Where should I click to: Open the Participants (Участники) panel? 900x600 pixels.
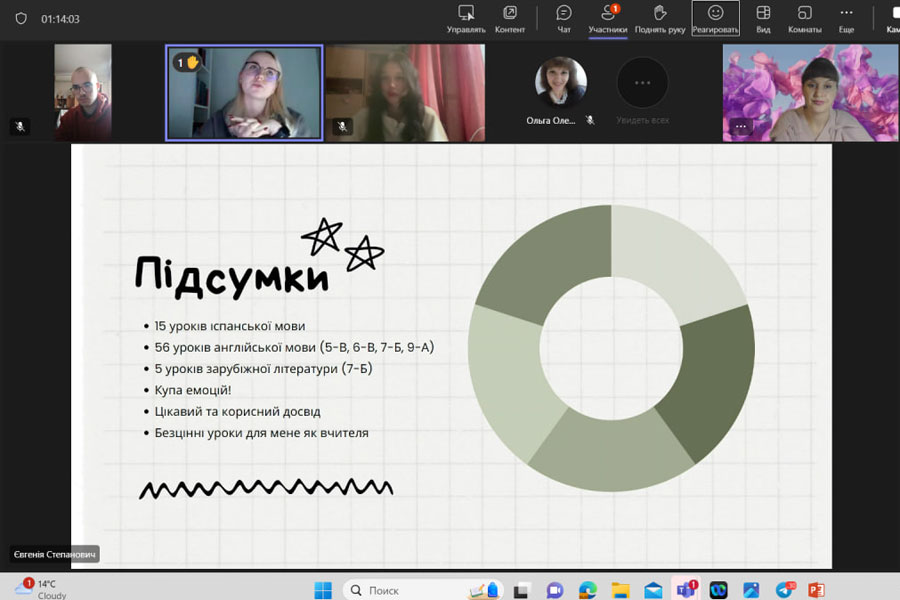[608, 18]
